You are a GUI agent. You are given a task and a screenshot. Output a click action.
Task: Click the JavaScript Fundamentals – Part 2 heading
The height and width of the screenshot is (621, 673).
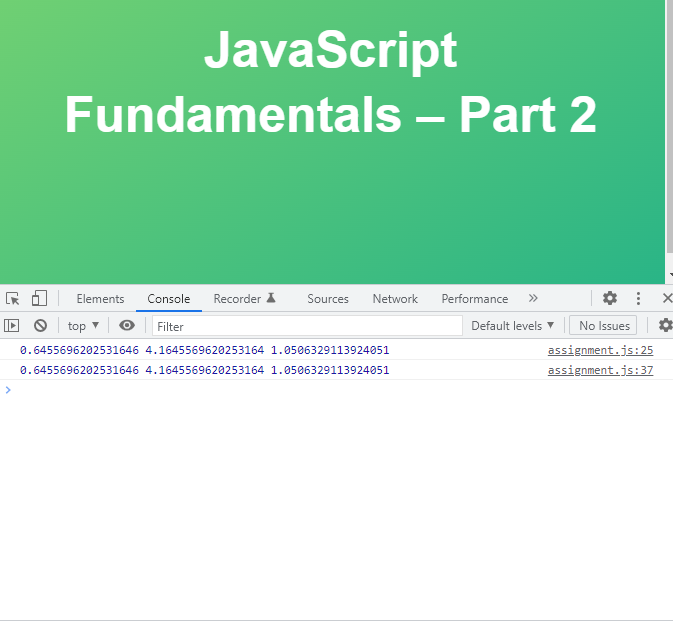(330, 82)
